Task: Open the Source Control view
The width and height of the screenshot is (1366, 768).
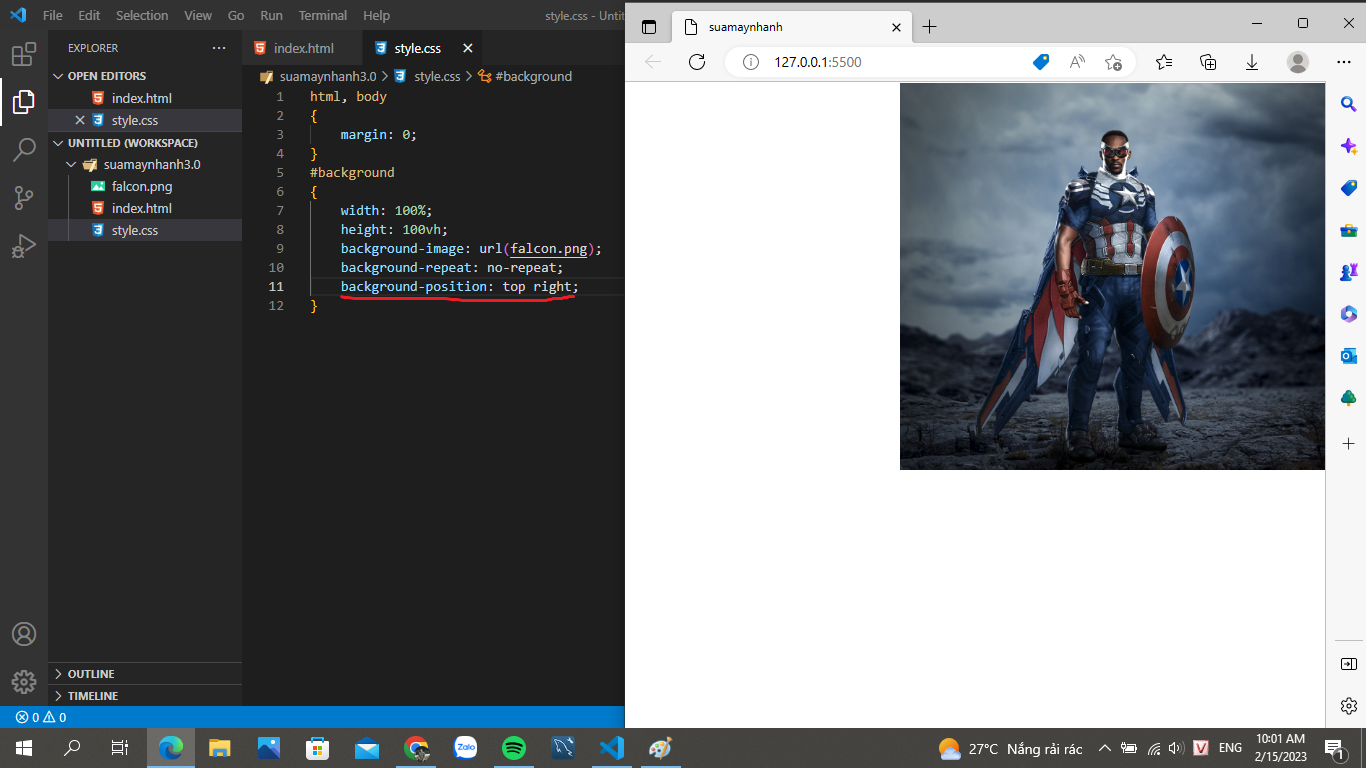Action: click(24, 198)
